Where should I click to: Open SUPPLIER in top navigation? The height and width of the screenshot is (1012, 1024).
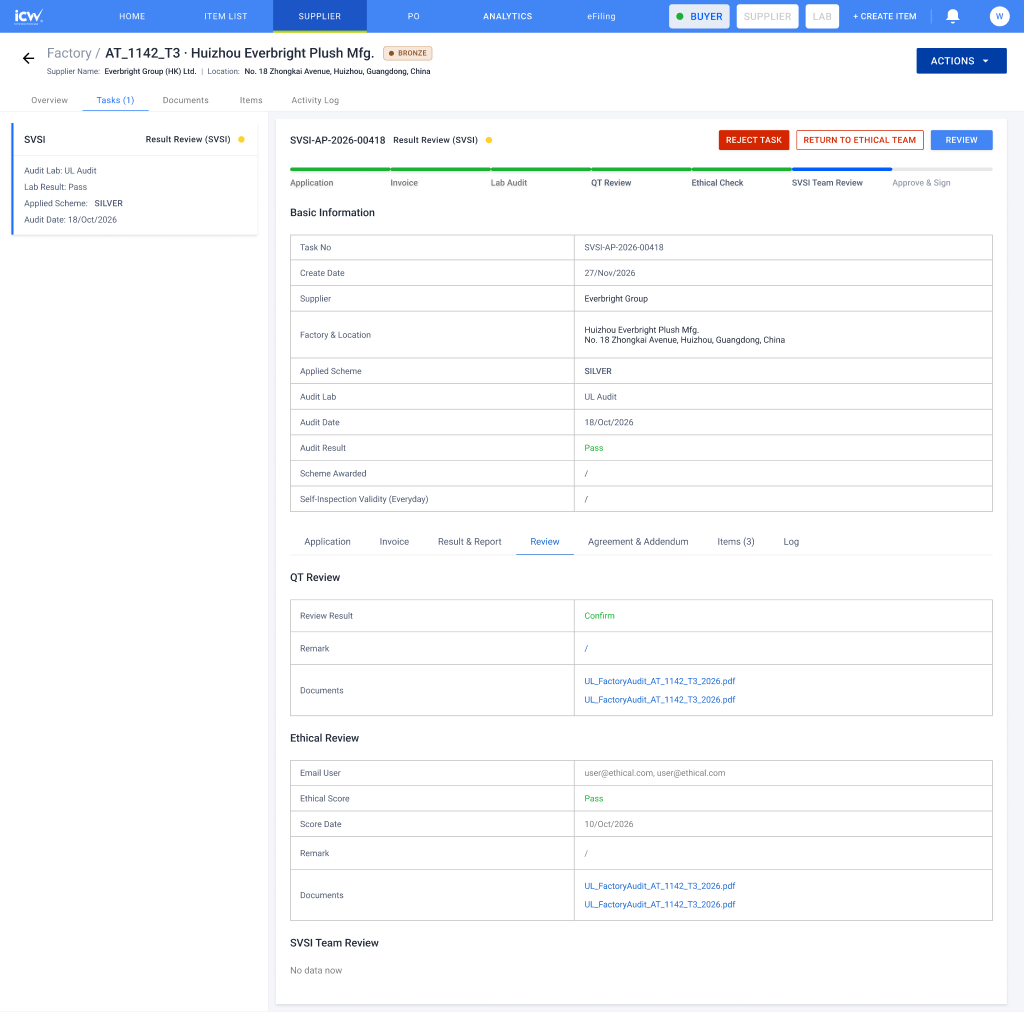(319, 16)
